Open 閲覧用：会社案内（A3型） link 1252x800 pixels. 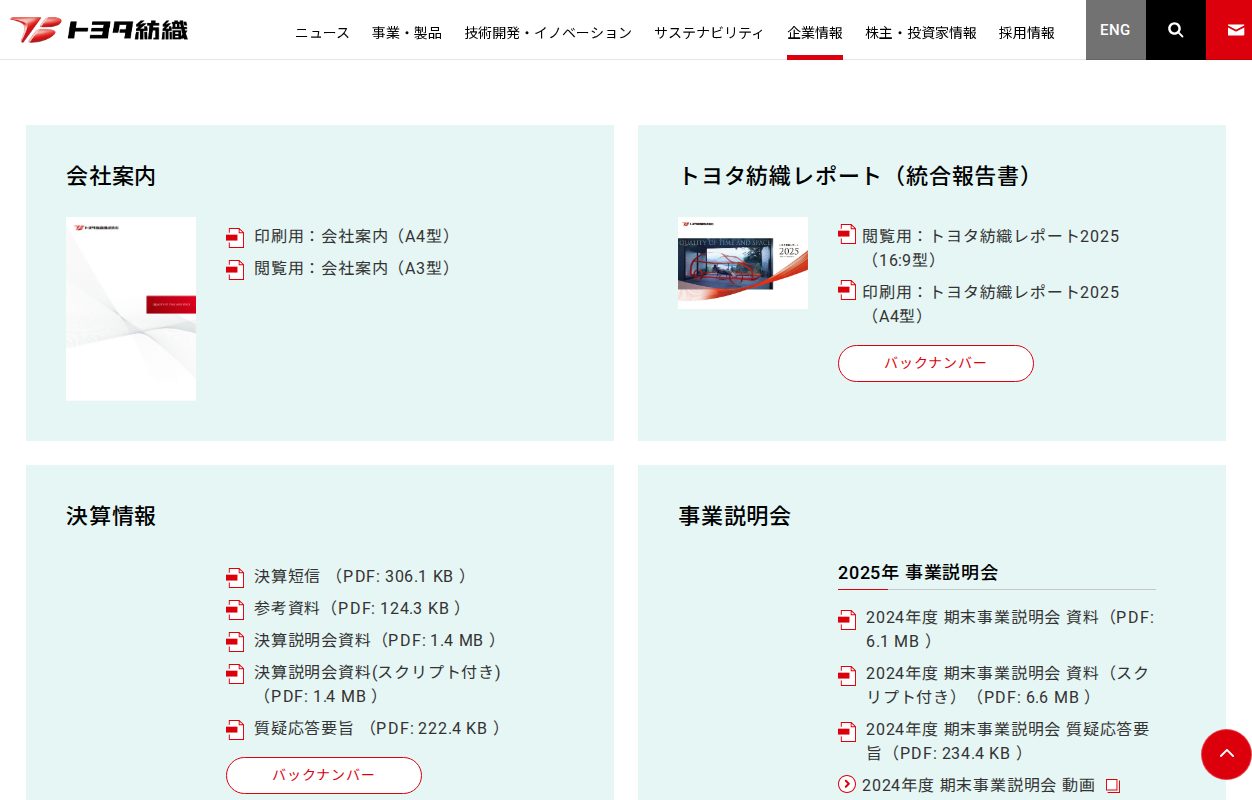[x=355, y=269]
